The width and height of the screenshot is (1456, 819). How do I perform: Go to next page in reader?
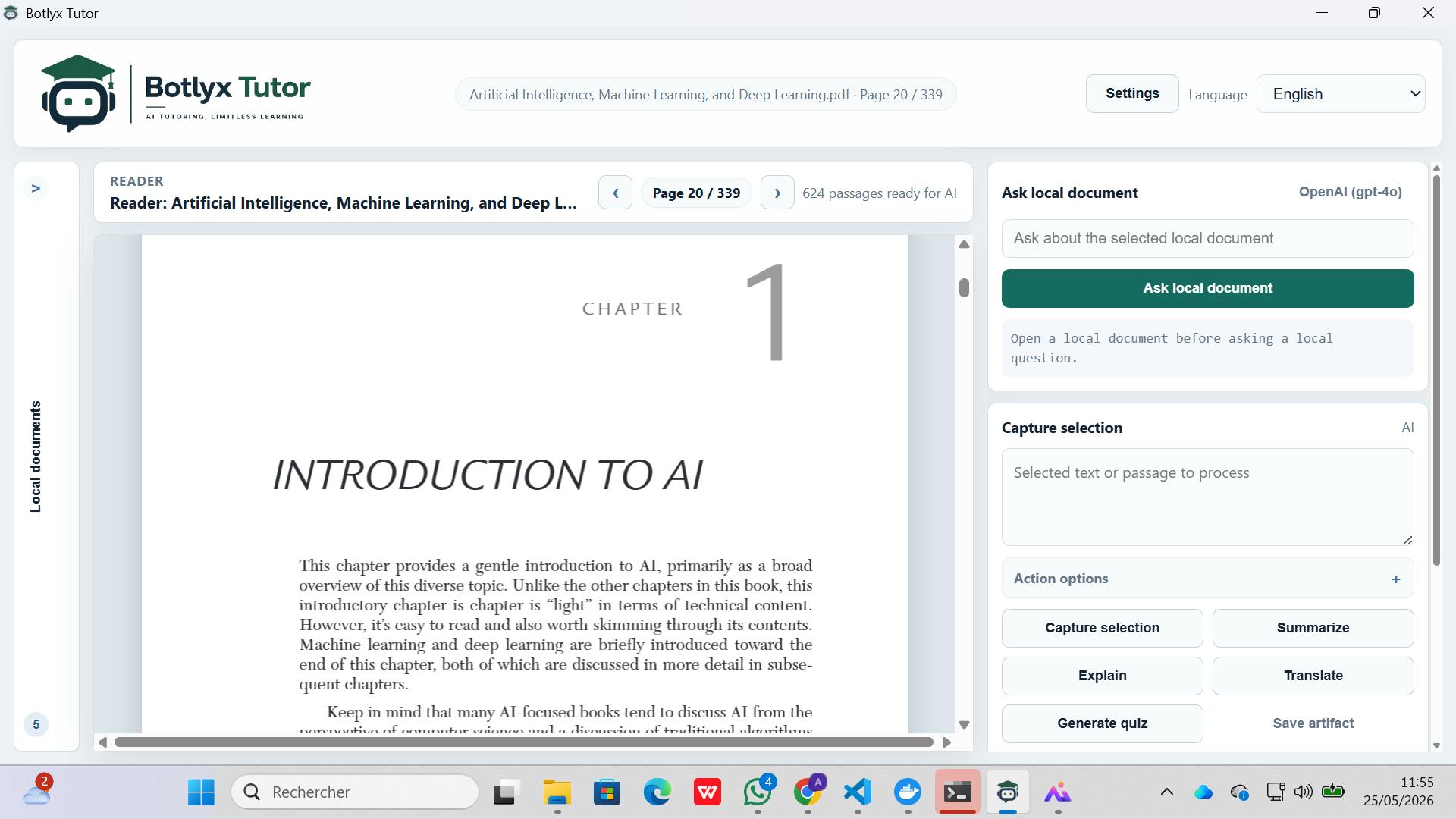777,193
